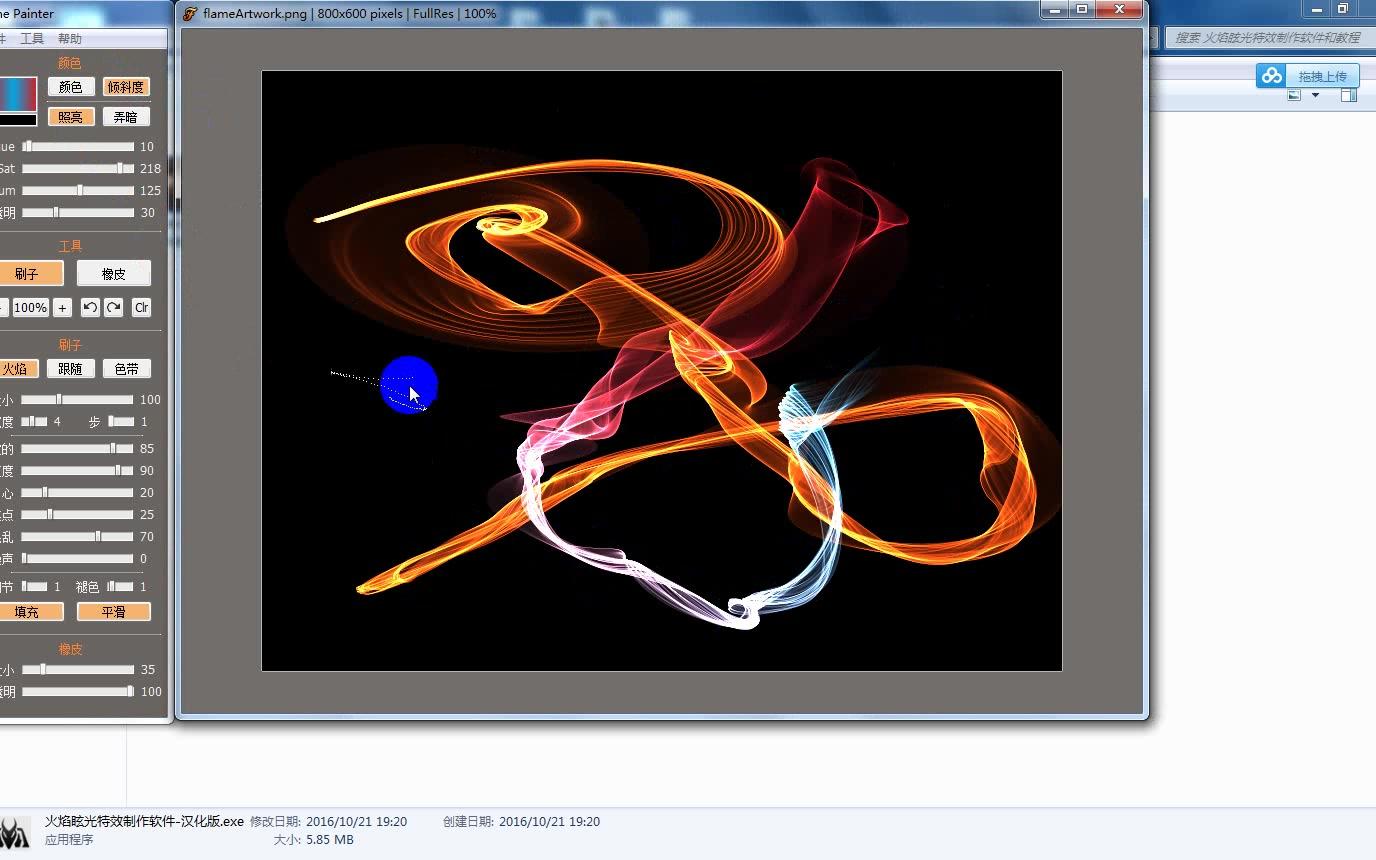Image resolution: width=1376 pixels, height=860 pixels.
Task: Toggle the 倾斜度 gradient mode
Action: [x=126, y=87]
